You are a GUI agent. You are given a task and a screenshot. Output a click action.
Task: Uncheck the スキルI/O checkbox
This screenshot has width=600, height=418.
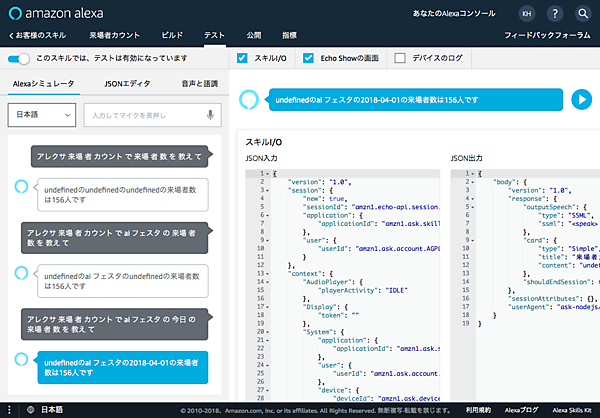pyautogui.click(x=243, y=58)
